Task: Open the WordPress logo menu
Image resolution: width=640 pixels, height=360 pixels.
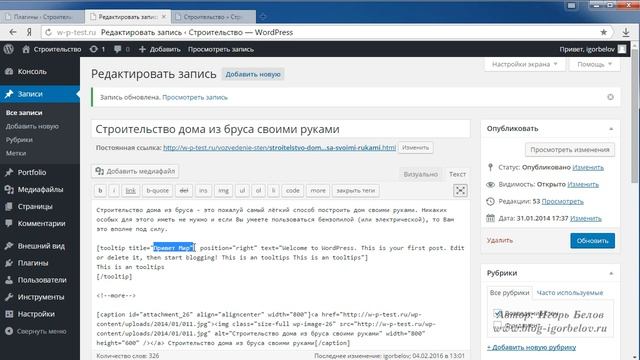Action: pos(9,49)
